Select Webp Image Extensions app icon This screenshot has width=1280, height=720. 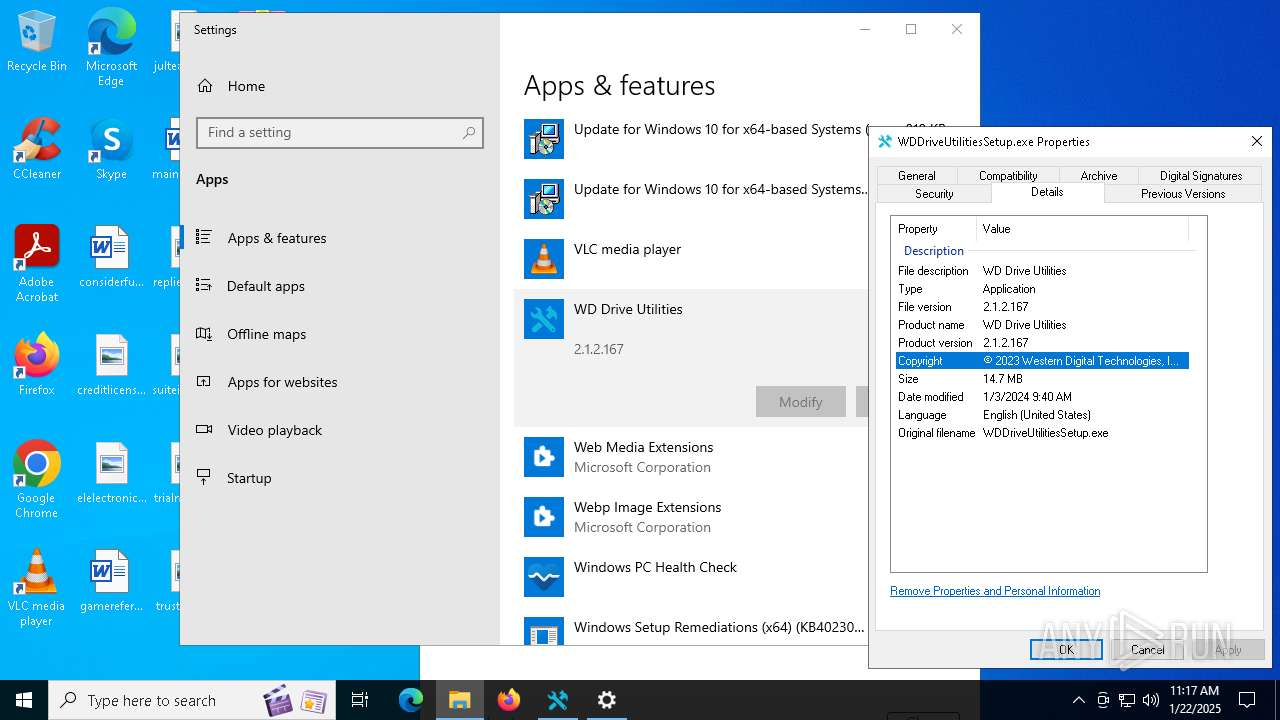pyautogui.click(x=544, y=516)
